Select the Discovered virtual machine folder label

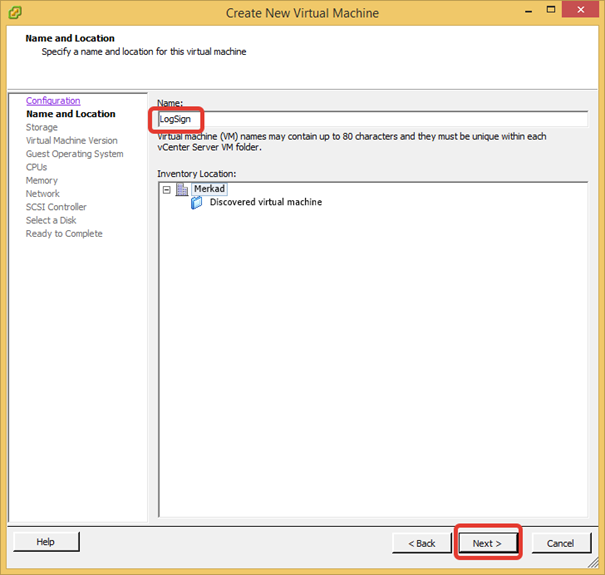265,202
